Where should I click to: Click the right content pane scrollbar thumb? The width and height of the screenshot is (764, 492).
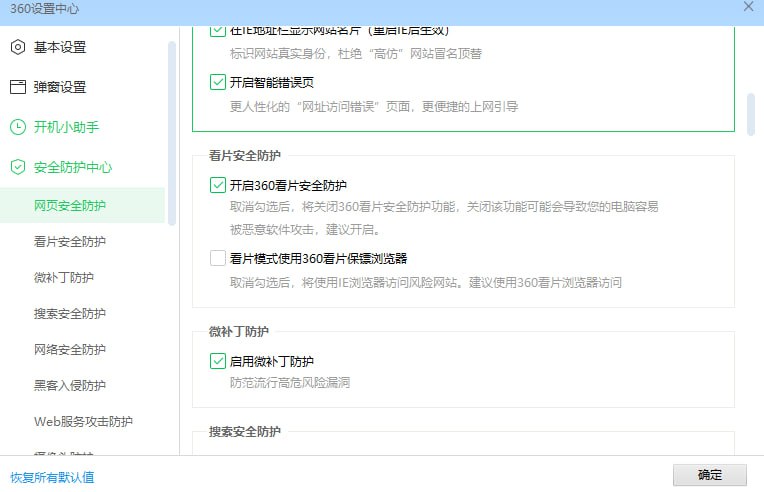[751, 114]
